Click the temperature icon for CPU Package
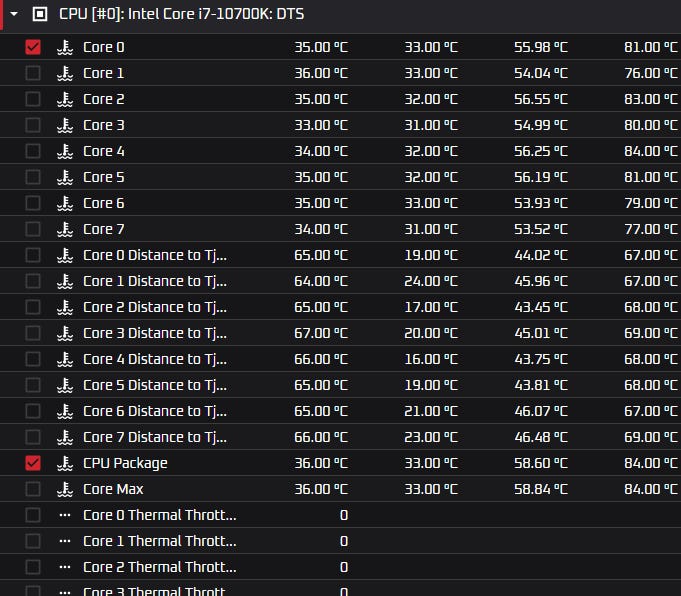The height and width of the screenshot is (596, 681). click(65, 463)
